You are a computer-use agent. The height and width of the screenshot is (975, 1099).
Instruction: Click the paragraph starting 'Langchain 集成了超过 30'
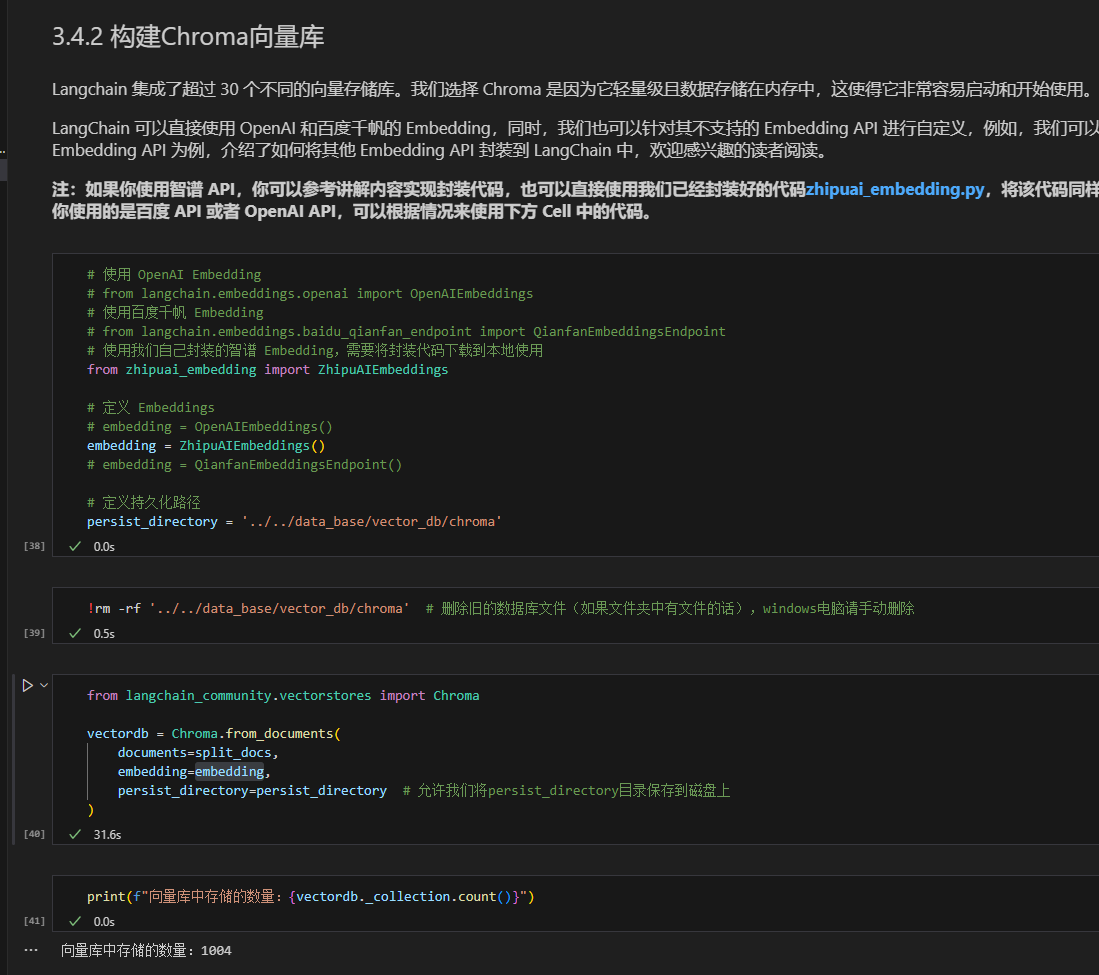[x=573, y=90]
